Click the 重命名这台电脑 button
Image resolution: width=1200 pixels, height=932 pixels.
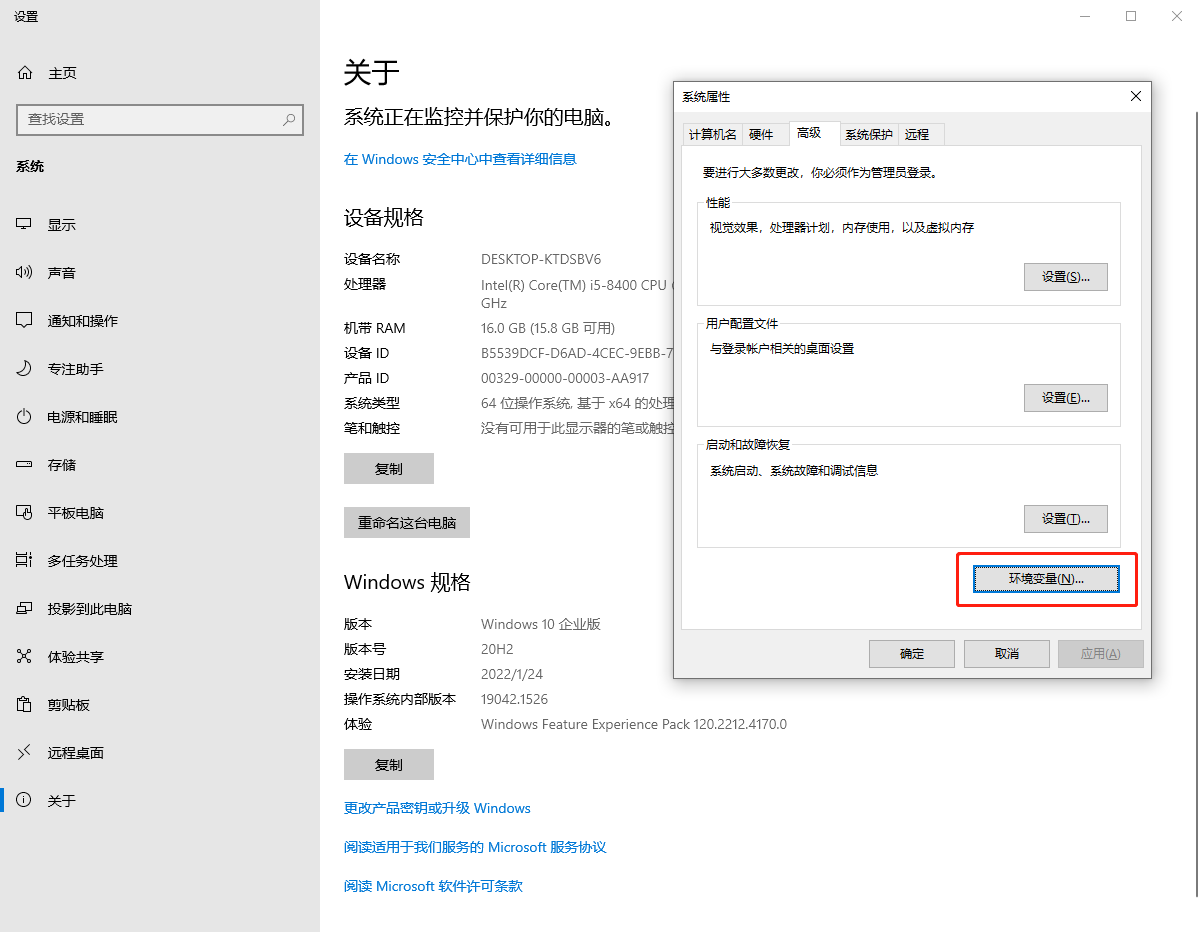tap(407, 523)
